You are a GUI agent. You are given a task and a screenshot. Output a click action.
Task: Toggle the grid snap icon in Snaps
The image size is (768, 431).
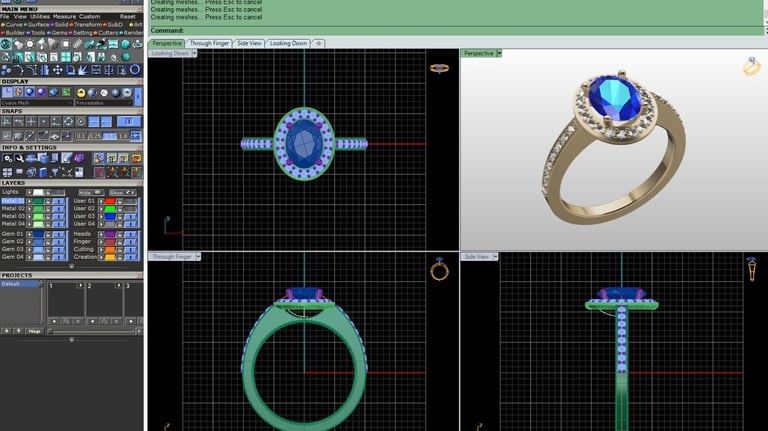click(136, 136)
